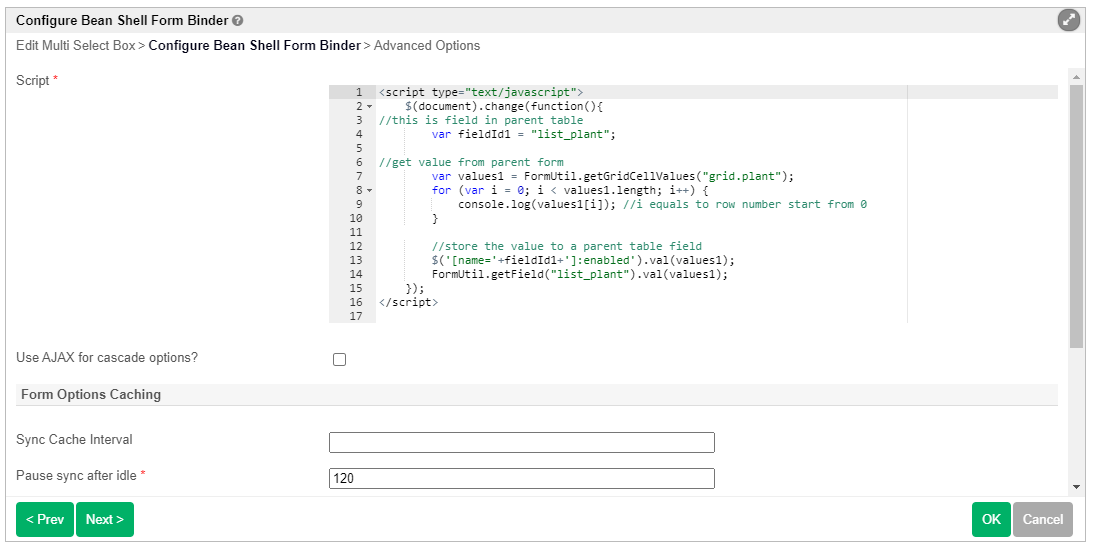Click the scrollbar up arrow
Viewport: 1093px width, 548px height.
pyautogui.click(x=1076, y=76)
